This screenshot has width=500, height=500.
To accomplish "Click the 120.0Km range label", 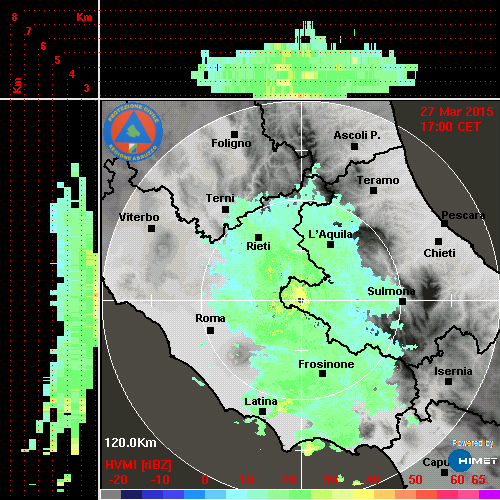I will click(130, 443).
